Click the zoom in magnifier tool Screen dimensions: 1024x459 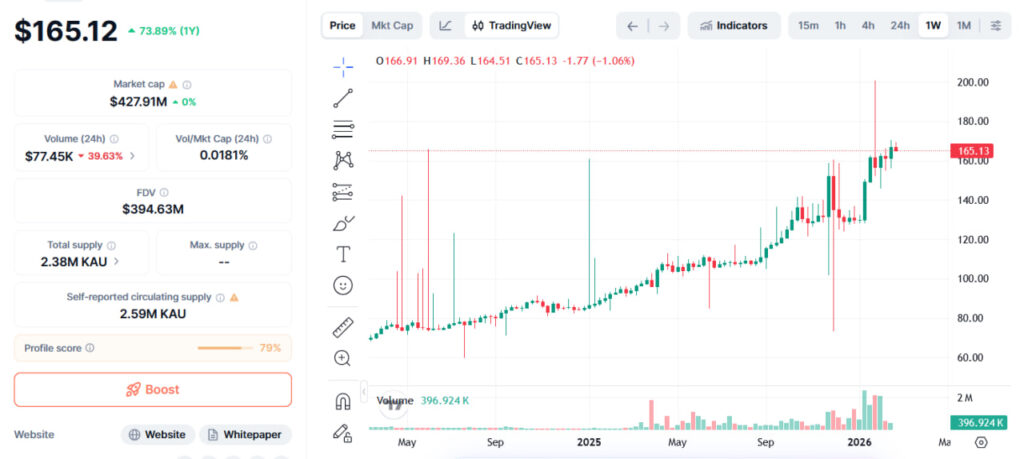[343, 358]
